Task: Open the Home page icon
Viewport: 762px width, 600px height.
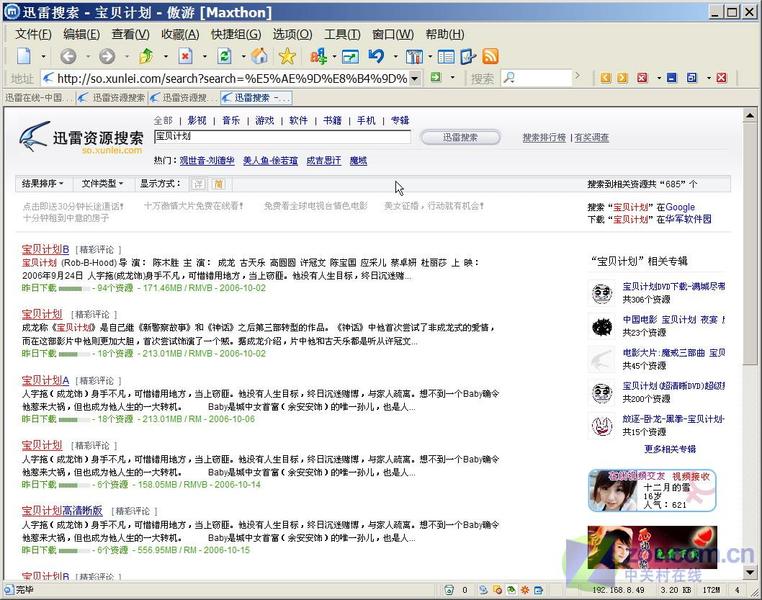Action: coord(260,56)
